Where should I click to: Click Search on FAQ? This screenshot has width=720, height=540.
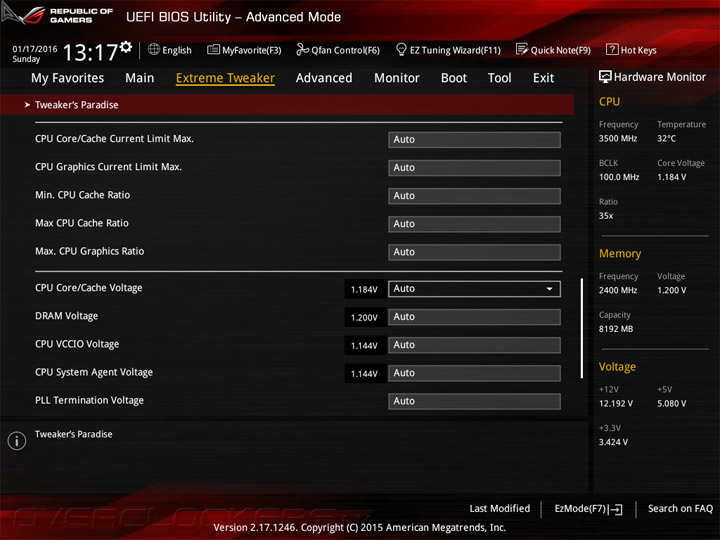pyautogui.click(x=680, y=509)
